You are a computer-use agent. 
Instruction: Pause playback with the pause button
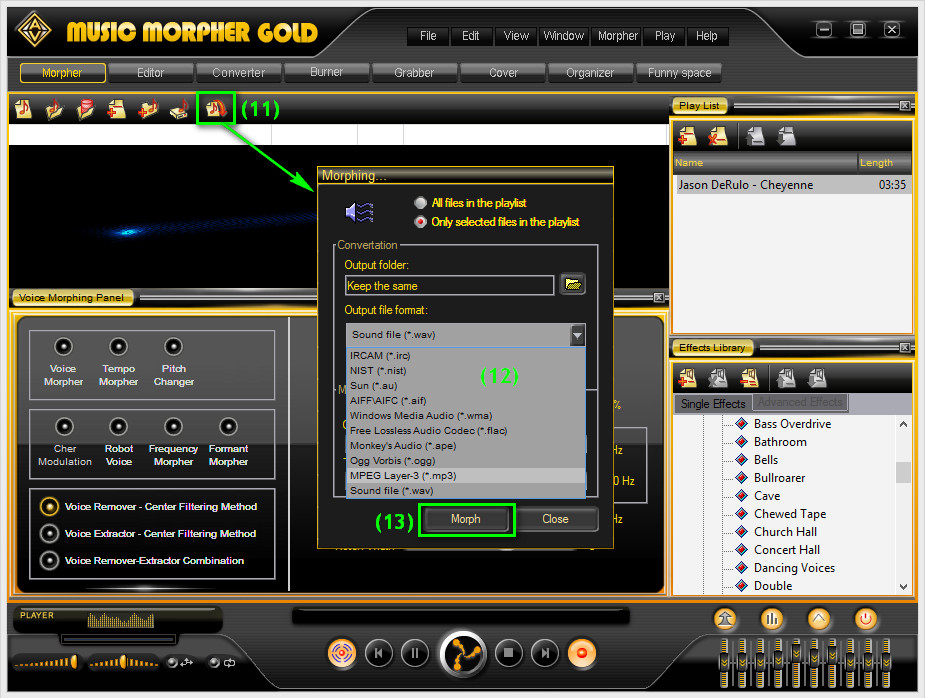(x=415, y=653)
